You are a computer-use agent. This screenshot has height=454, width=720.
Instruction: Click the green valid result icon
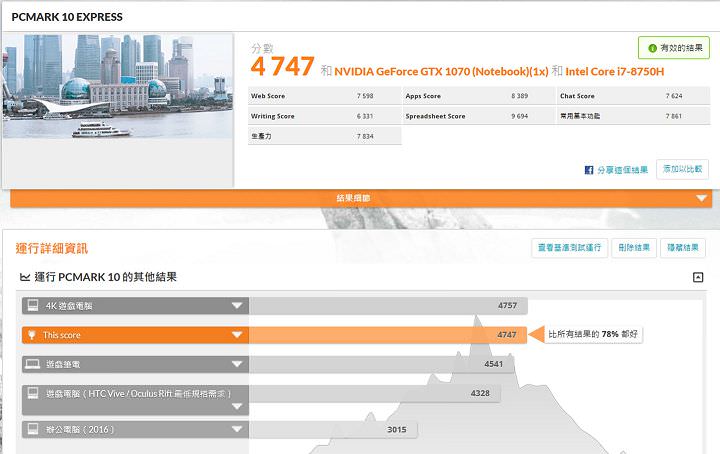click(x=653, y=48)
